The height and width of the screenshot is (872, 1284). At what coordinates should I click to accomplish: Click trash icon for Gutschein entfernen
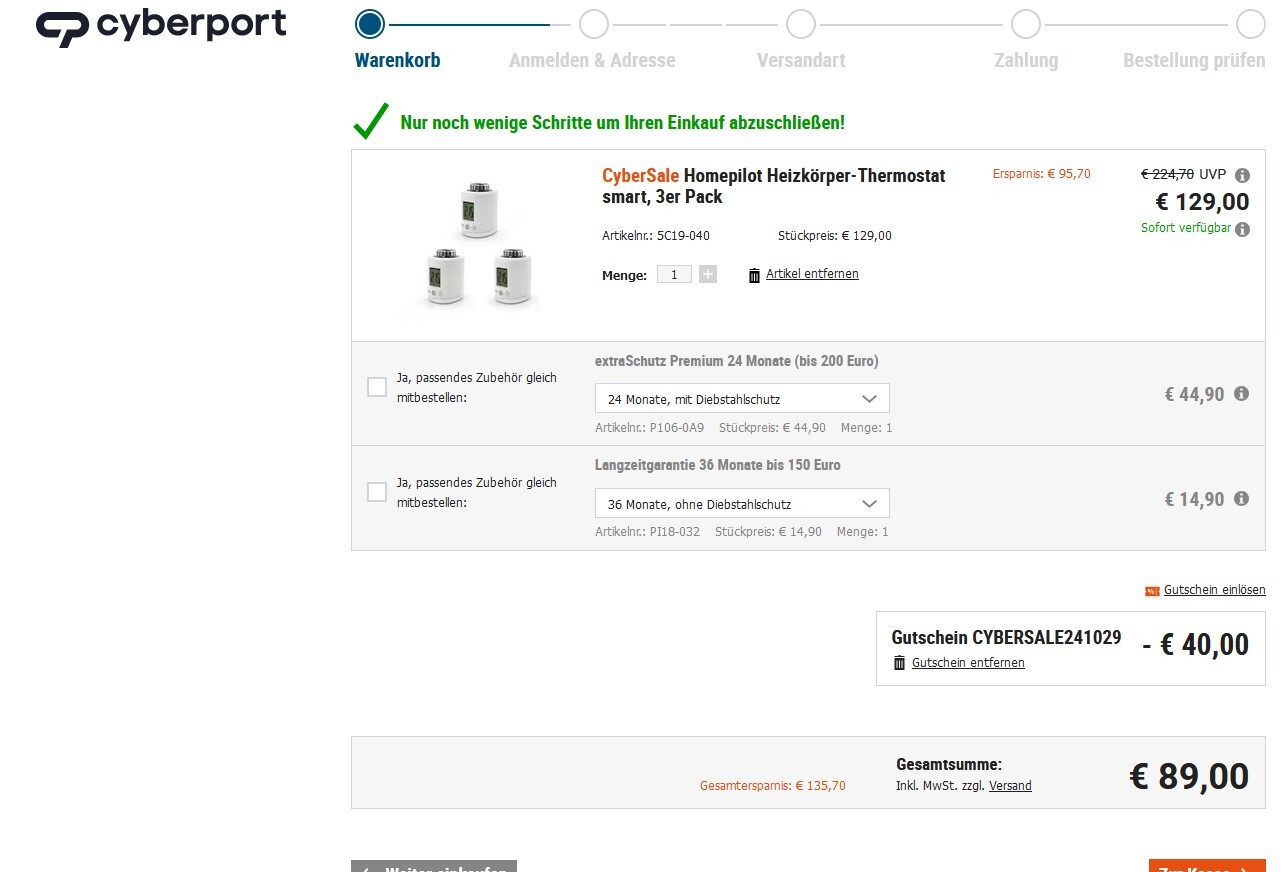[x=899, y=663]
